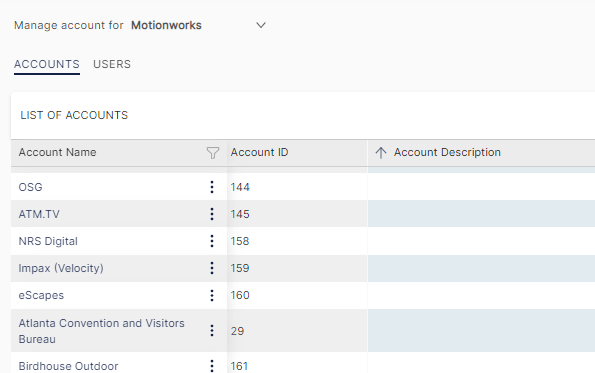The width and height of the screenshot is (595, 373).
Task: Click the Account Name column header
Action: 57,152
